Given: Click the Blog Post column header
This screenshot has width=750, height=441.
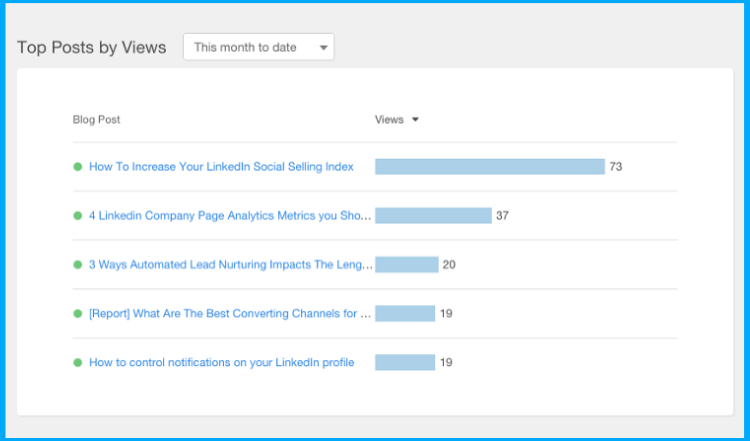Looking at the screenshot, I should (x=96, y=120).
